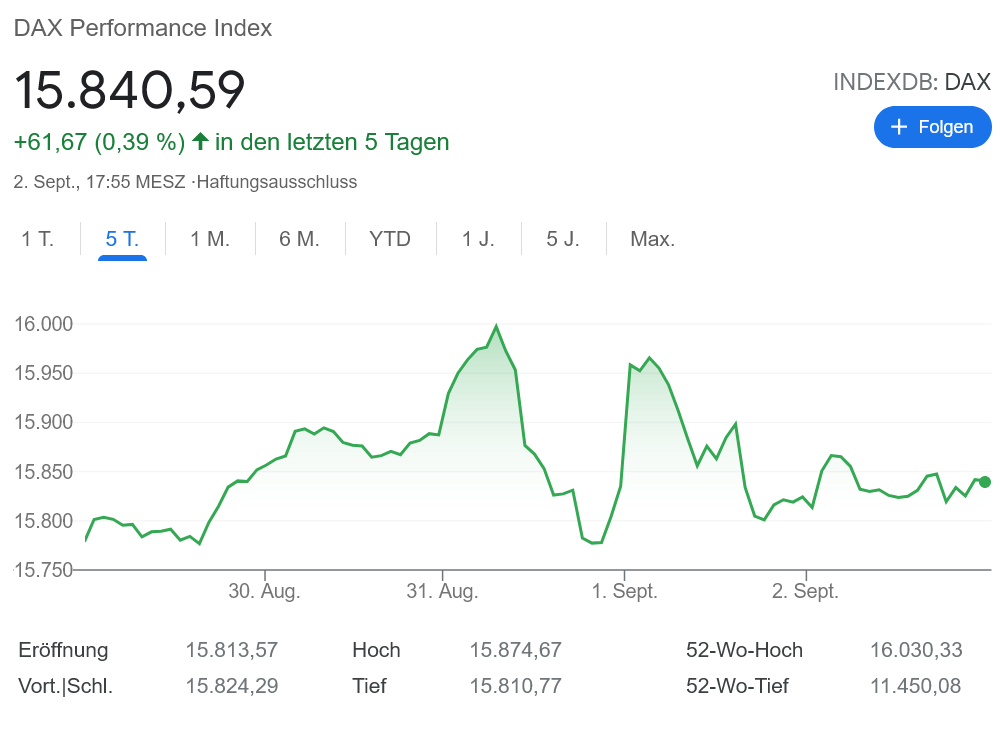Open the 1 J. chart view
This screenshot has height=729, width=1000.
tap(478, 239)
